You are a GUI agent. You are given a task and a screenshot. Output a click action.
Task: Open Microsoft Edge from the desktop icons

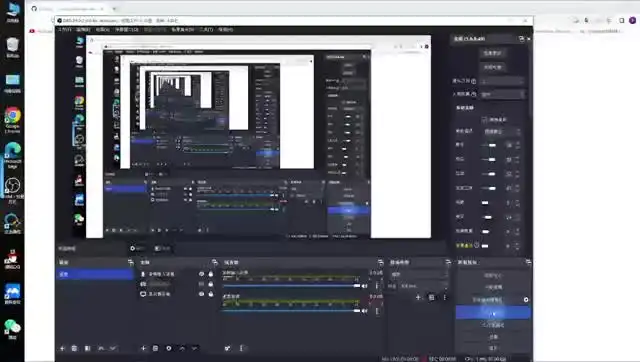(13, 155)
